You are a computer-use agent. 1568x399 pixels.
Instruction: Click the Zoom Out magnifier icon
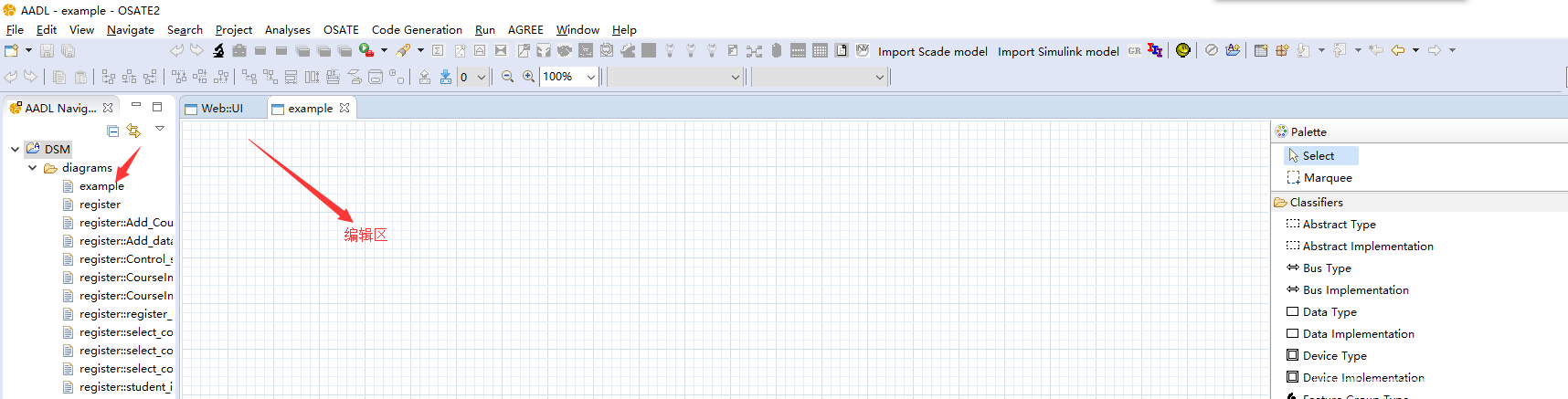508,77
